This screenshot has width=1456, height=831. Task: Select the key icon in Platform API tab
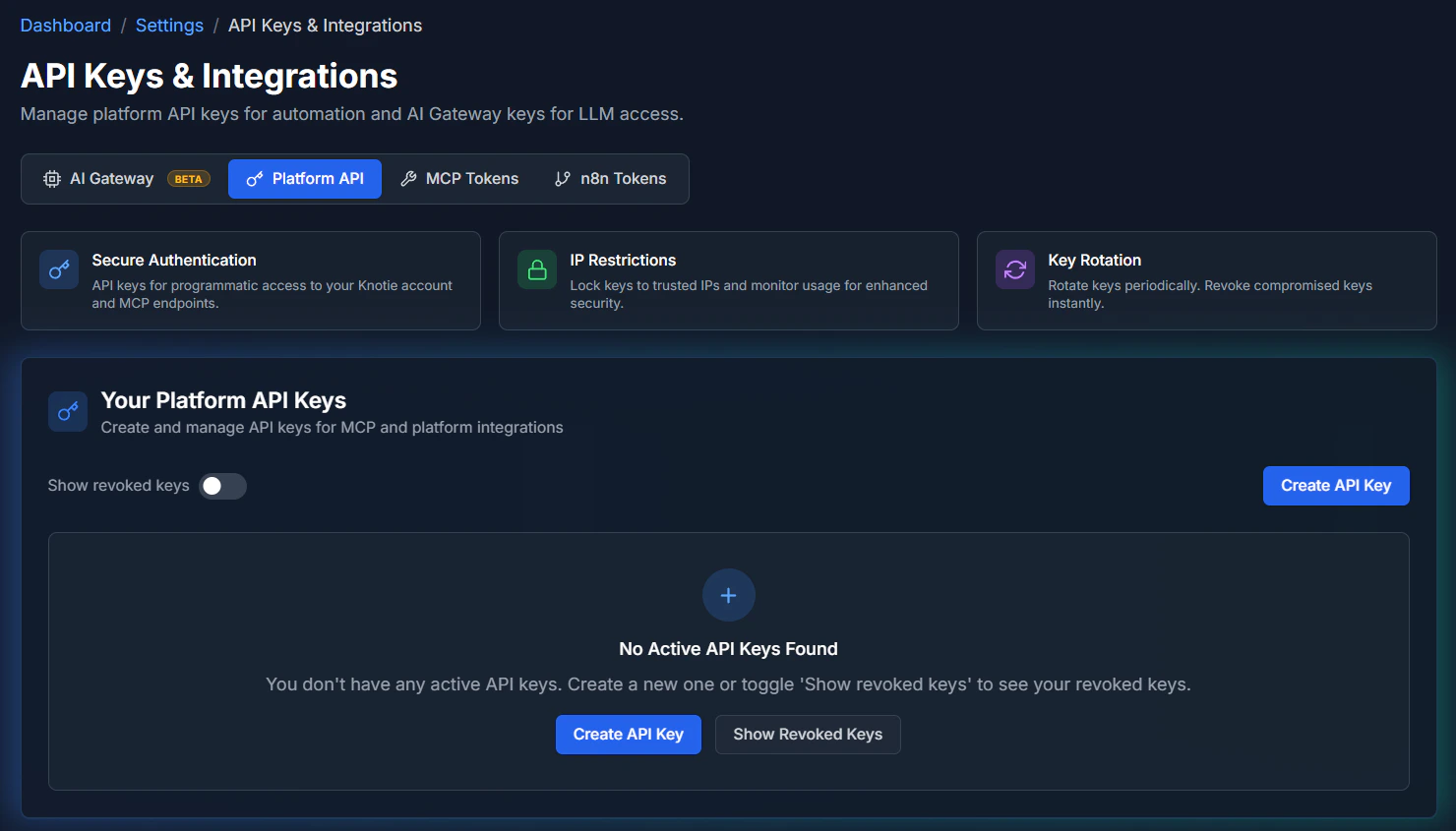pyautogui.click(x=255, y=178)
